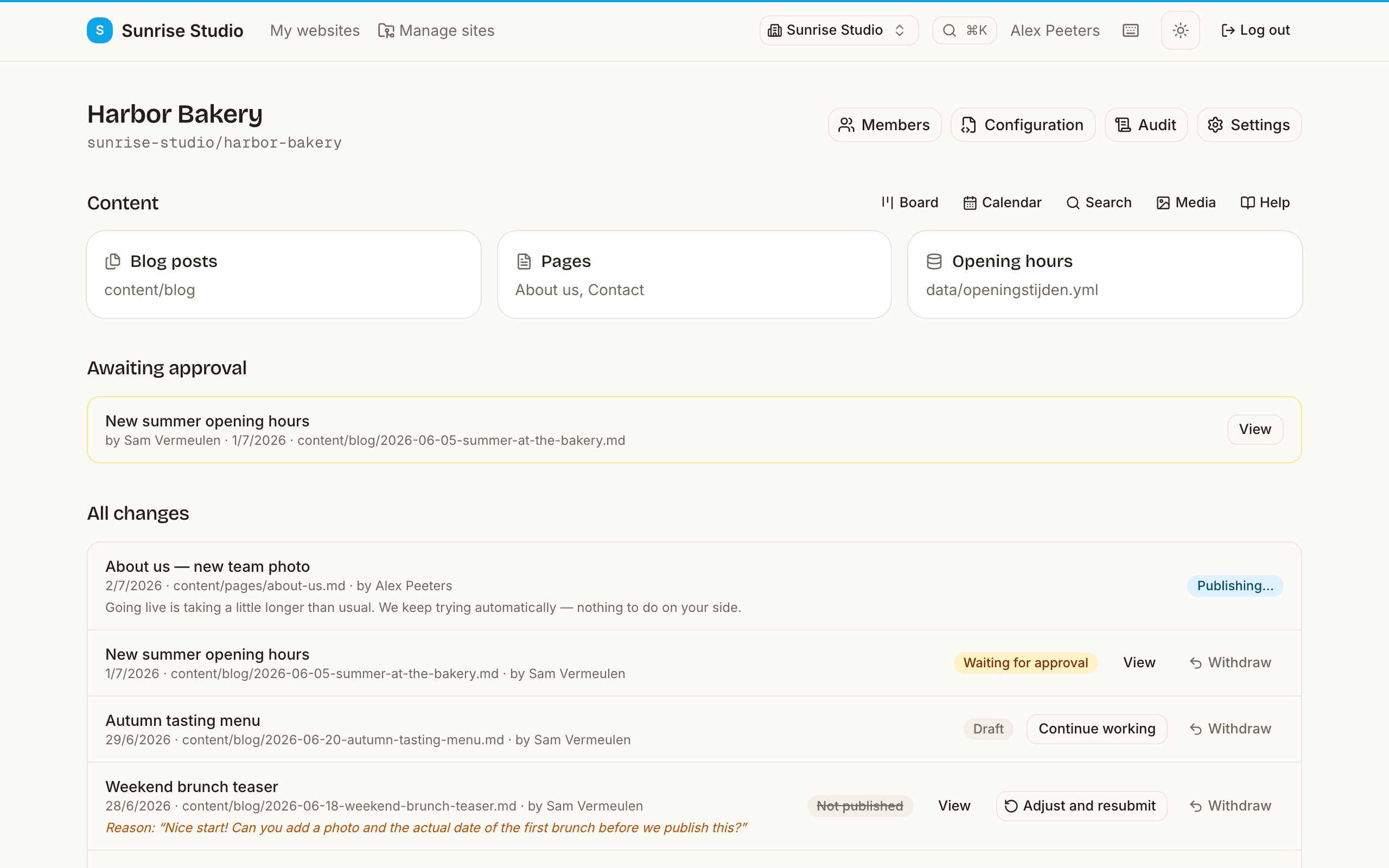The height and width of the screenshot is (868, 1389).
Task: Click the Harbor Bakery heading
Action: (x=175, y=114)
